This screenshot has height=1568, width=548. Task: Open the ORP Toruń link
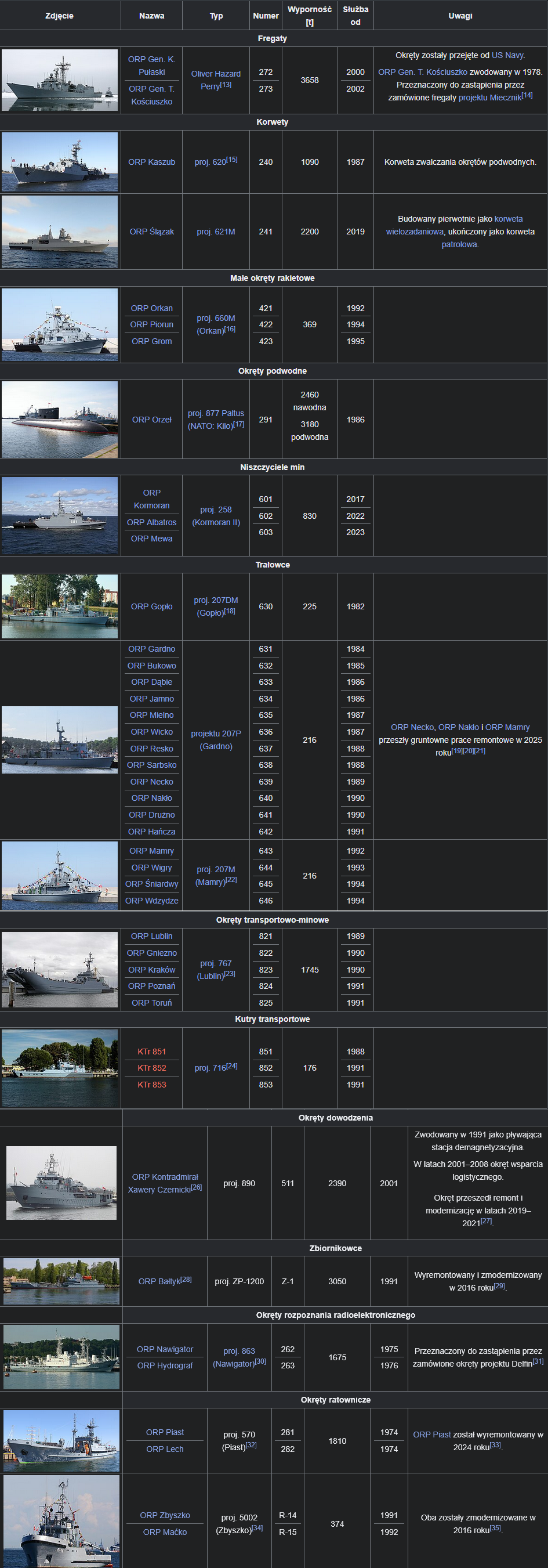pos(151,1003)
